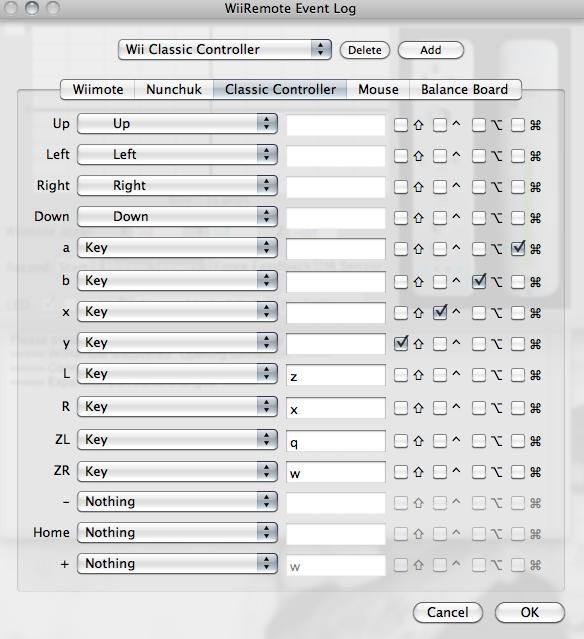Click the empty key field in the a row
Screen dimensions: 584x639
pos(336,249)
